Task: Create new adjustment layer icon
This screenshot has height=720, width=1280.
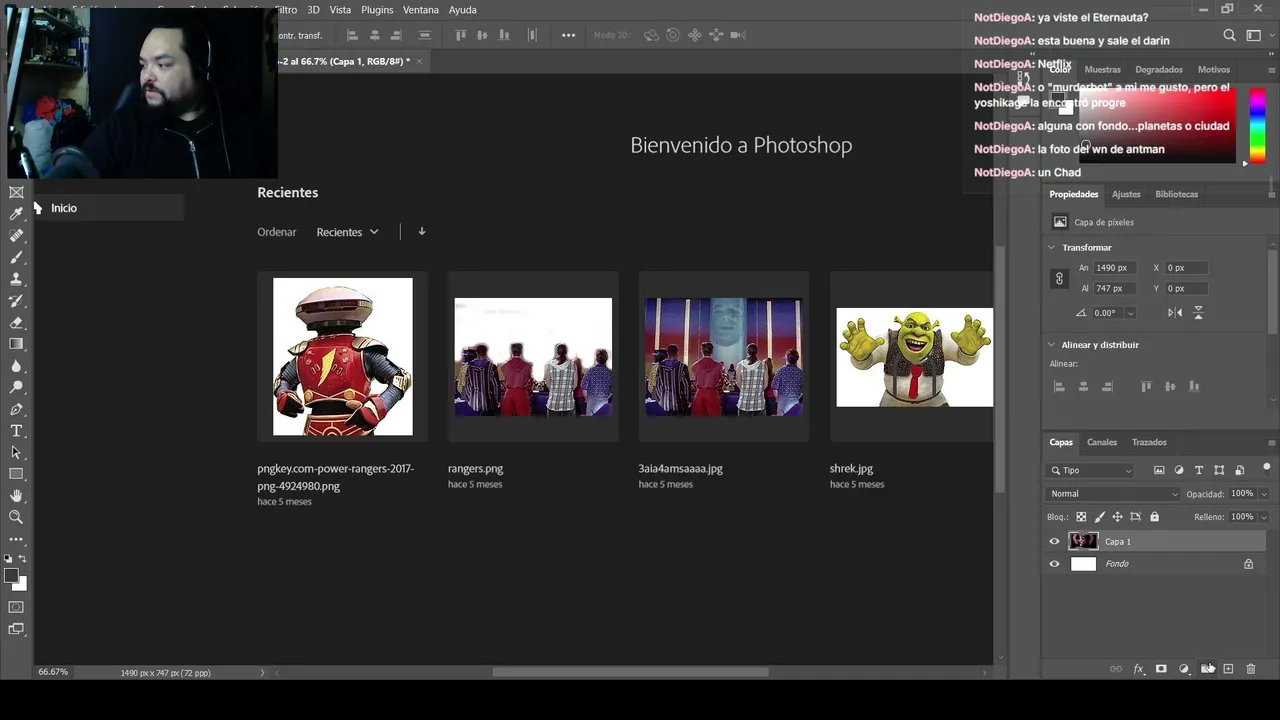Action: 1184,669
